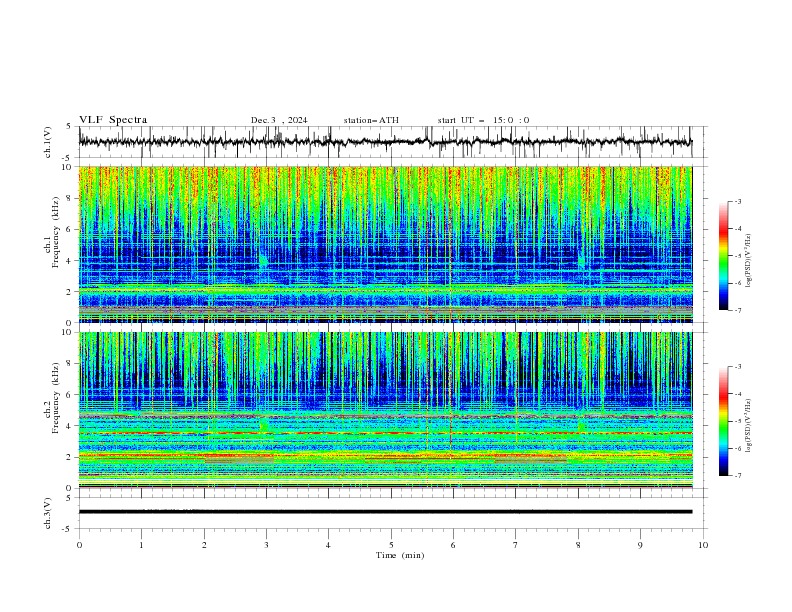
Task: Click the "-7" value on ch.2 colorbar
Action: click(x=738, y=476)
